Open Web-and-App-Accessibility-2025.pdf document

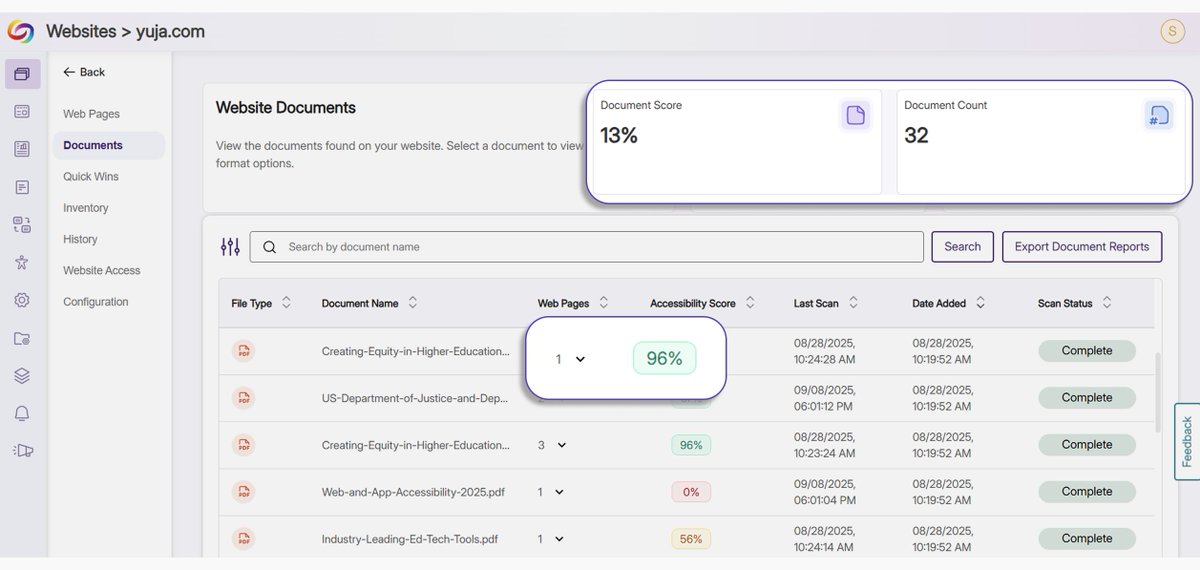click(x=413, y=492)
